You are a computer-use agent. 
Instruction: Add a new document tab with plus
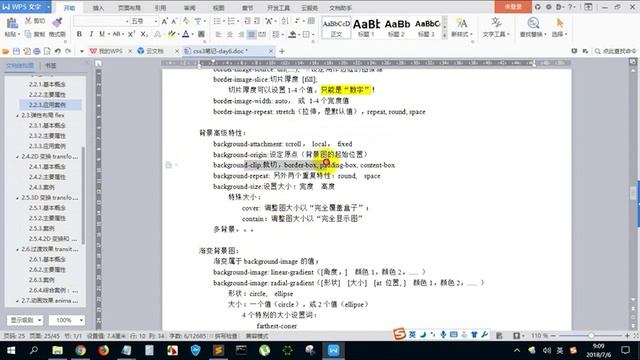[x=282, y=51]
